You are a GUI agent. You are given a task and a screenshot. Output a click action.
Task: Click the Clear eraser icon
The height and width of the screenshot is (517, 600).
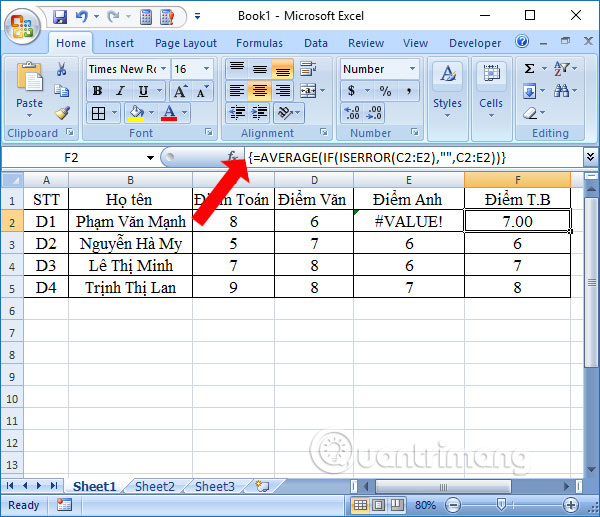coord(530,113)
